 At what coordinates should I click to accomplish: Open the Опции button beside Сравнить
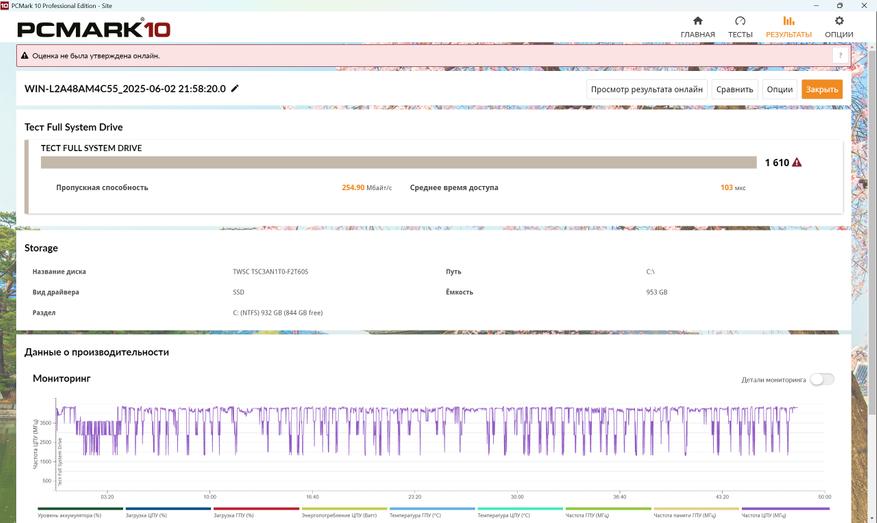(780, 89)
